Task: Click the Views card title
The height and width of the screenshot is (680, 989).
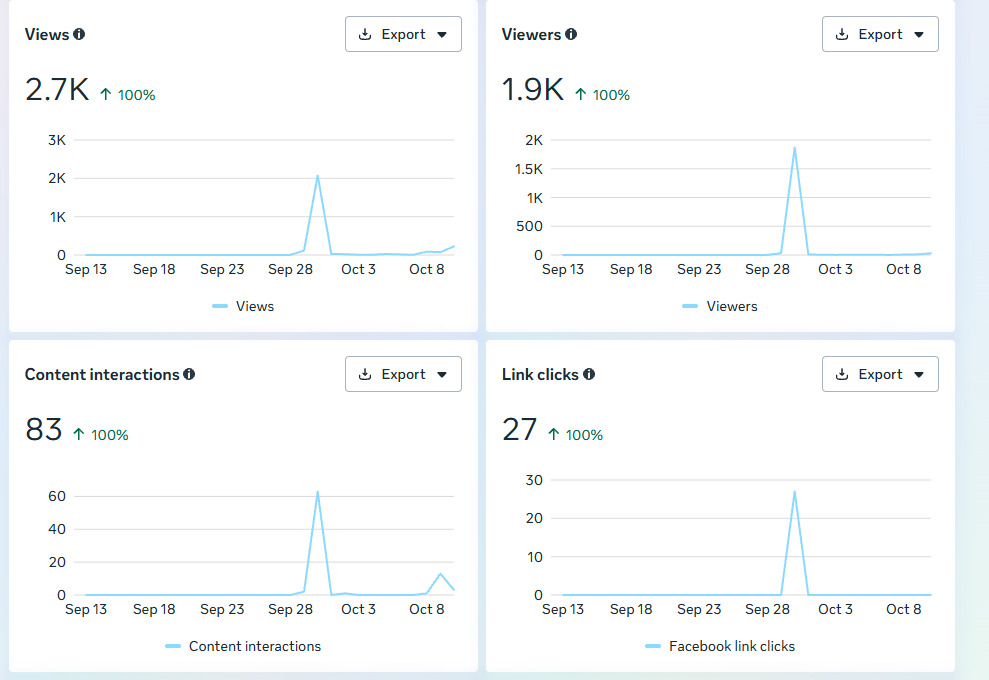Action: 47,34
